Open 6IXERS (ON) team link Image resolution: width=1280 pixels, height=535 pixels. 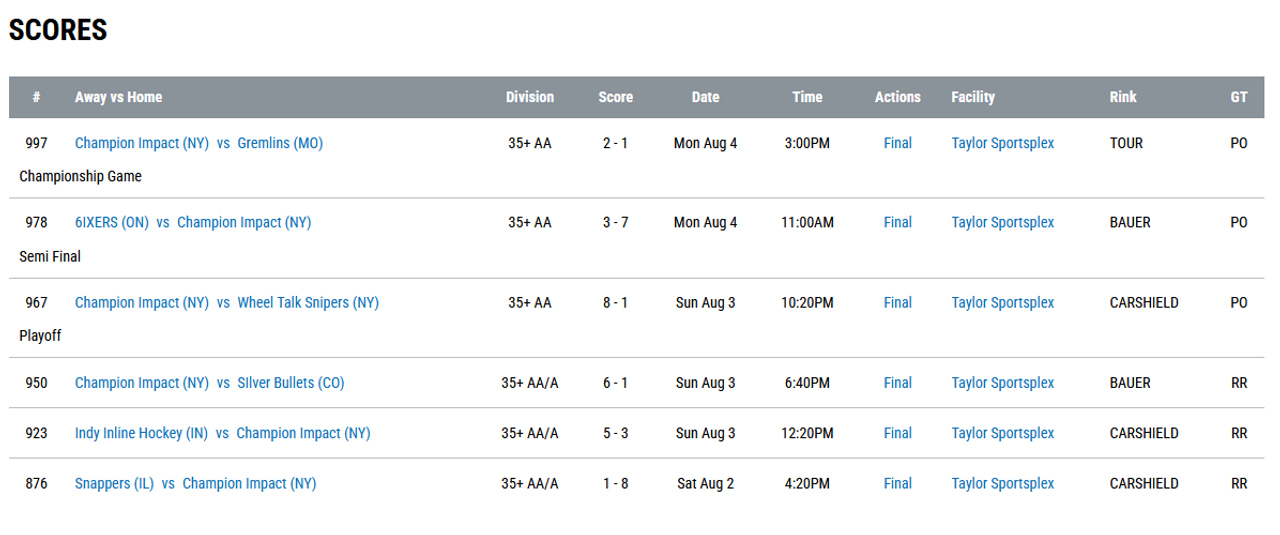pos(112,222)
